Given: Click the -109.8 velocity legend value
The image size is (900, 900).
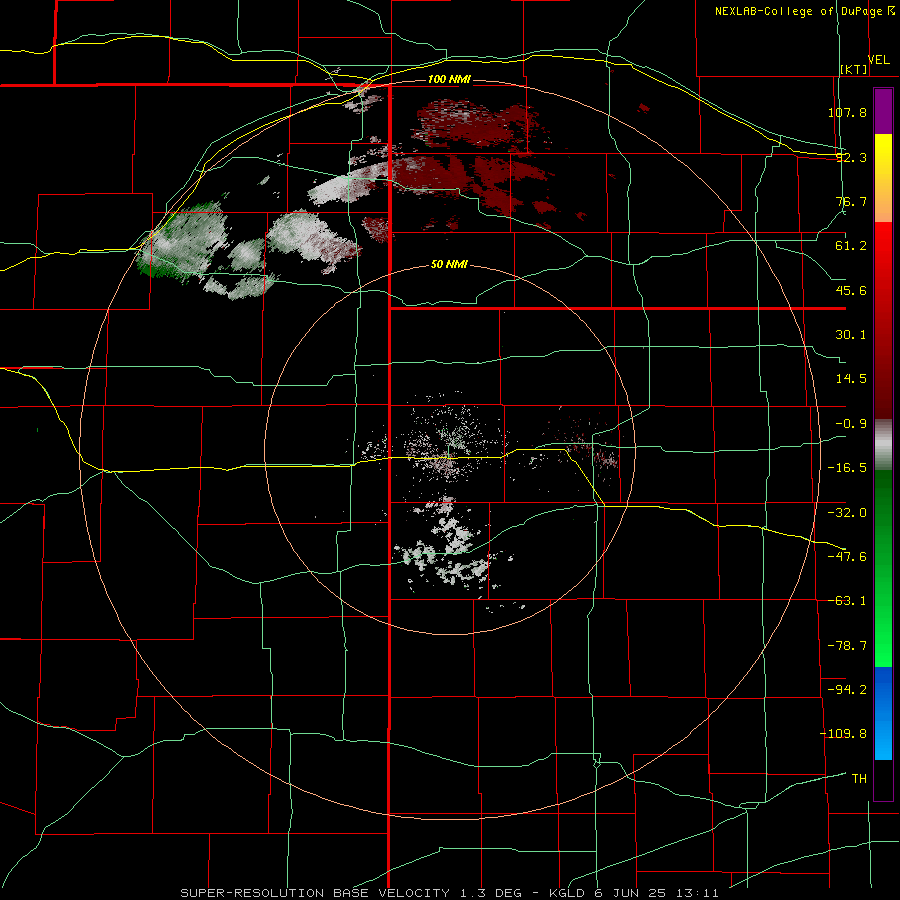Looking at the screenshot, I should [843, 734].
